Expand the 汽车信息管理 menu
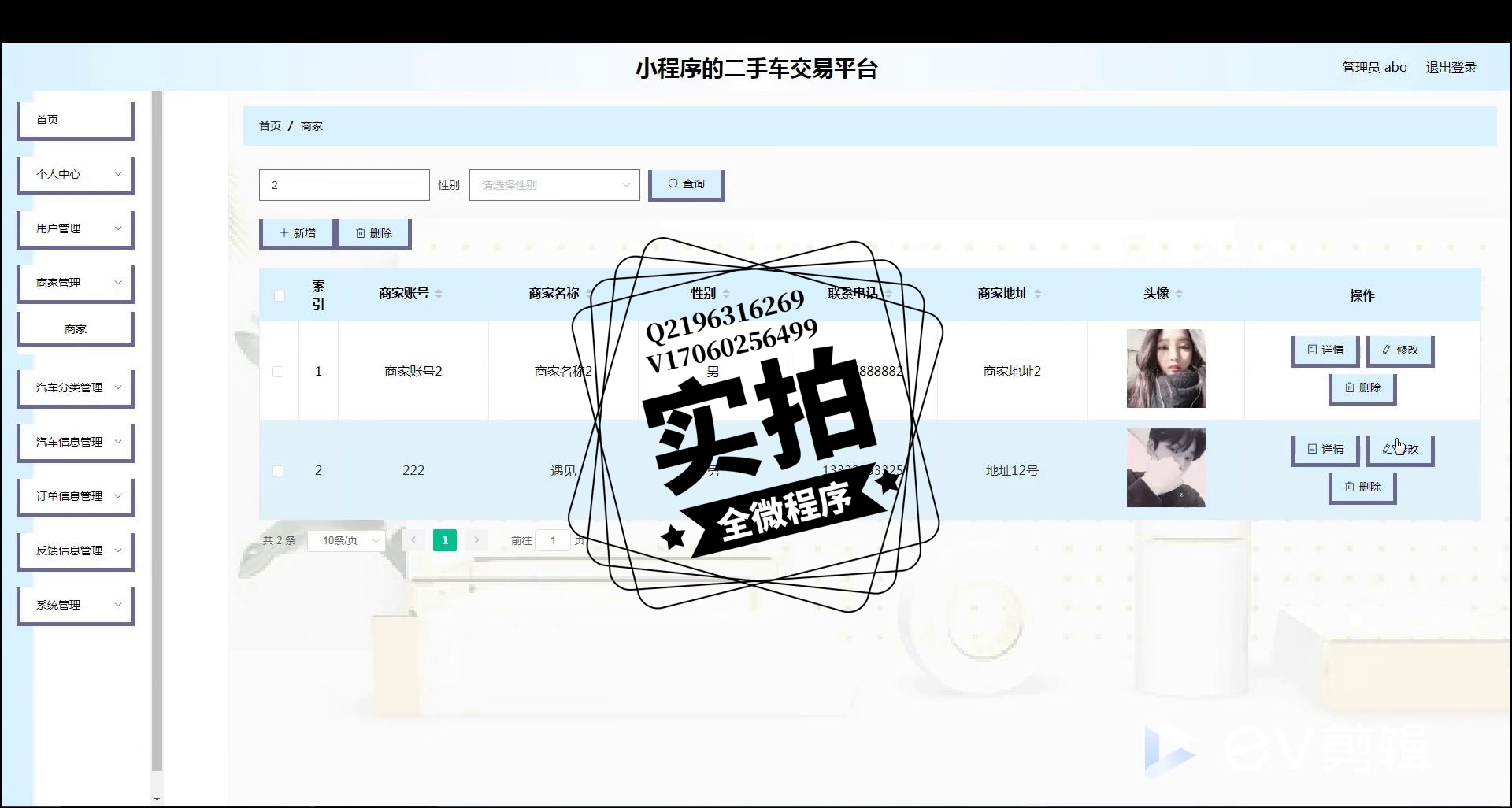Image resolution: width=1512 pixels, height=808 pixels. [76, 442]
